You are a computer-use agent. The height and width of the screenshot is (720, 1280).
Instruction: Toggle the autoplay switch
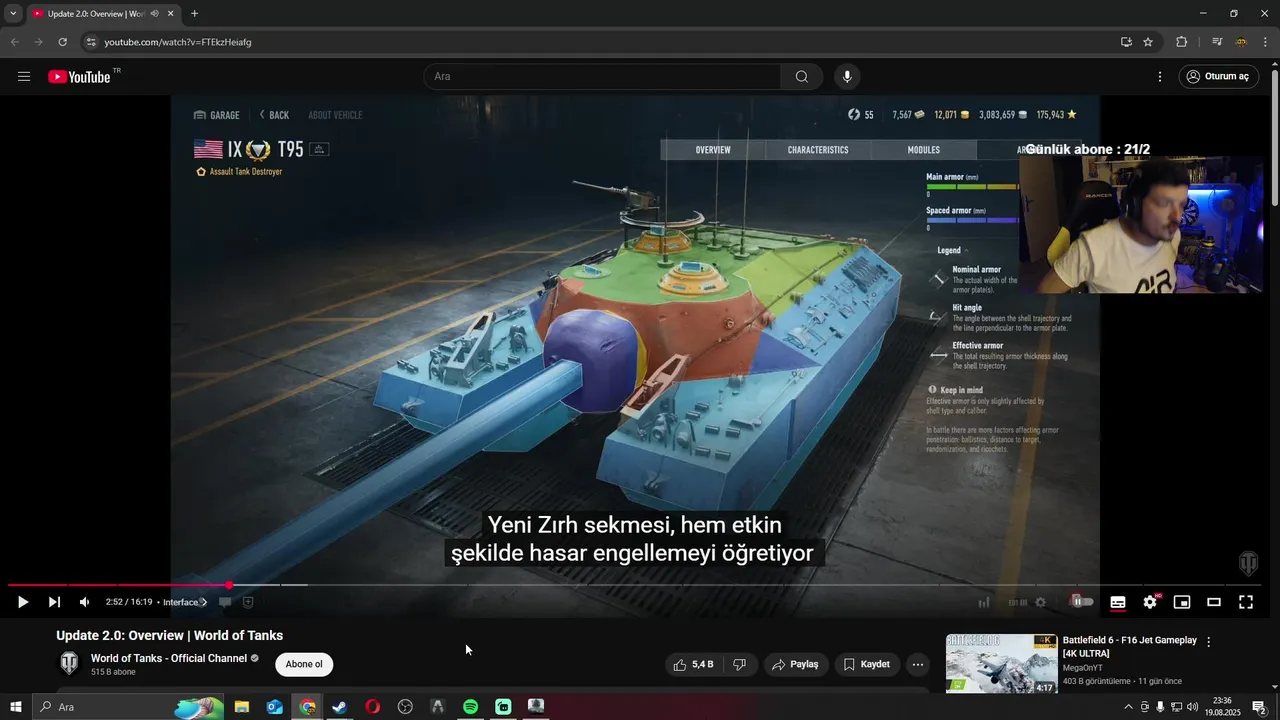pyautogui.click(x=1082, y=602)
